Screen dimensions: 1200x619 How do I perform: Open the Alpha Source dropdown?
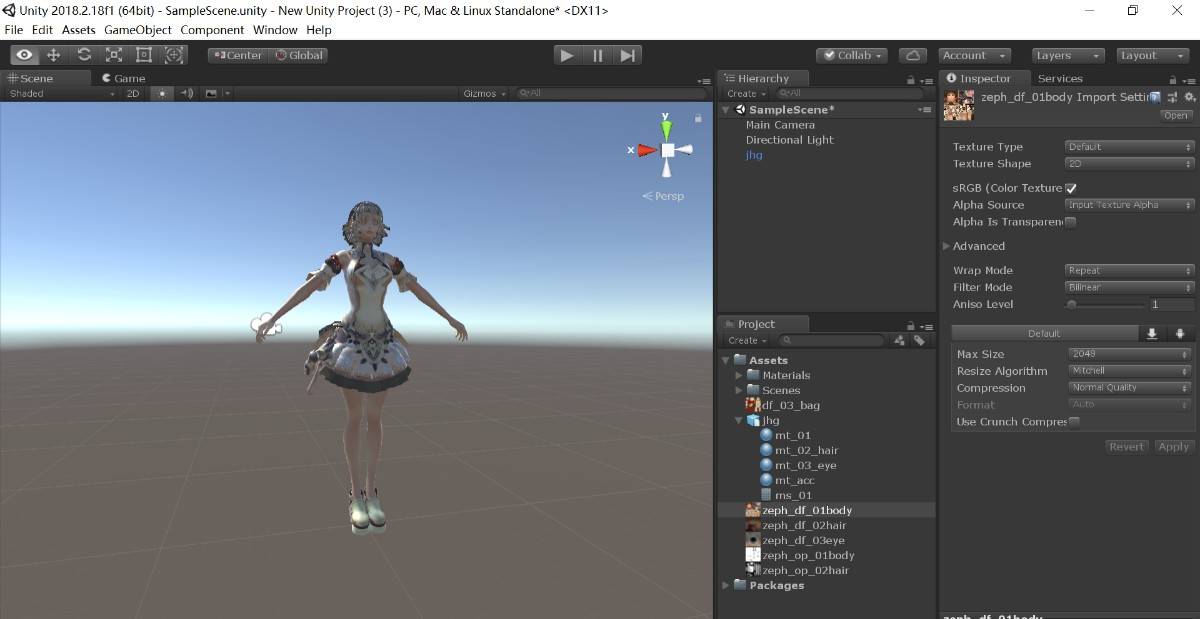(1130, 205)
